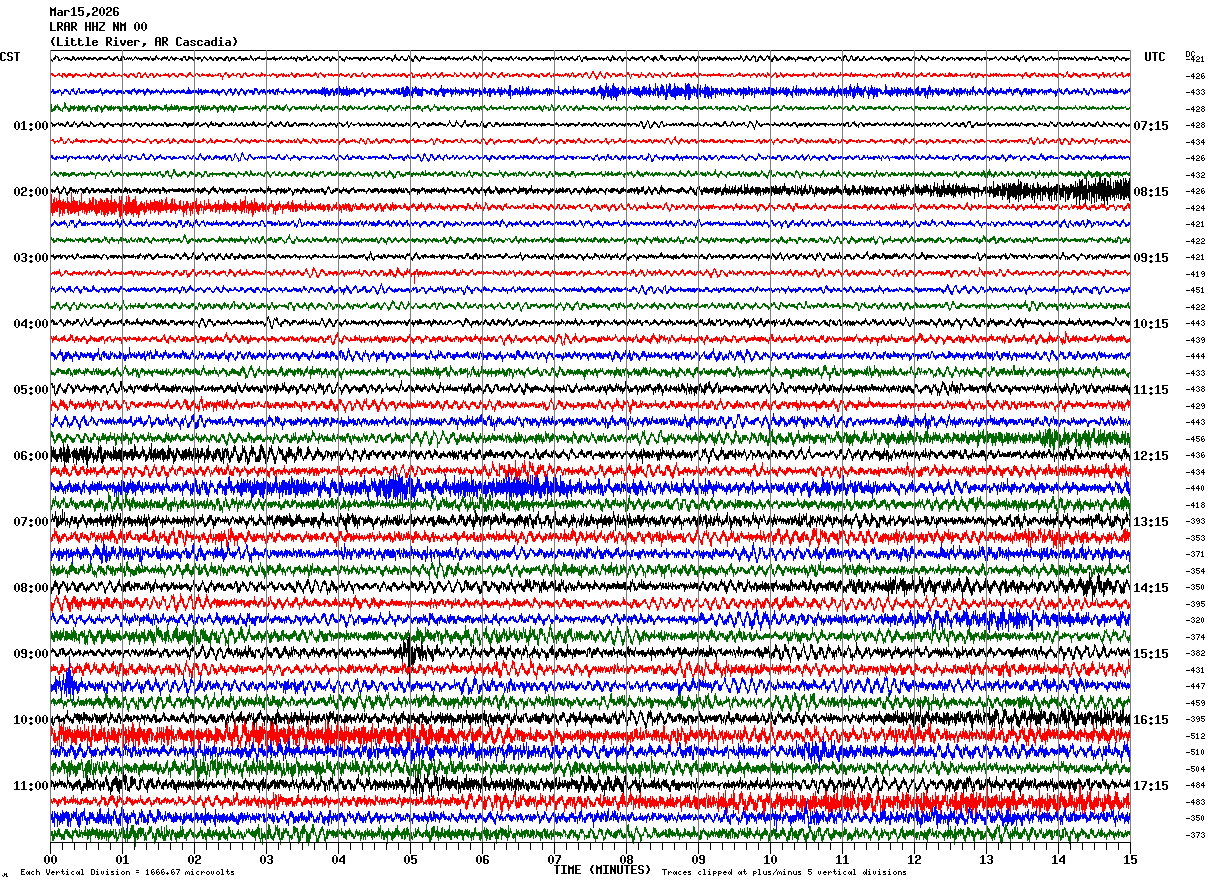Click the DC offset value -451
The height and width of the screenshot is (886, 1210).
(x=1196, y=291)
